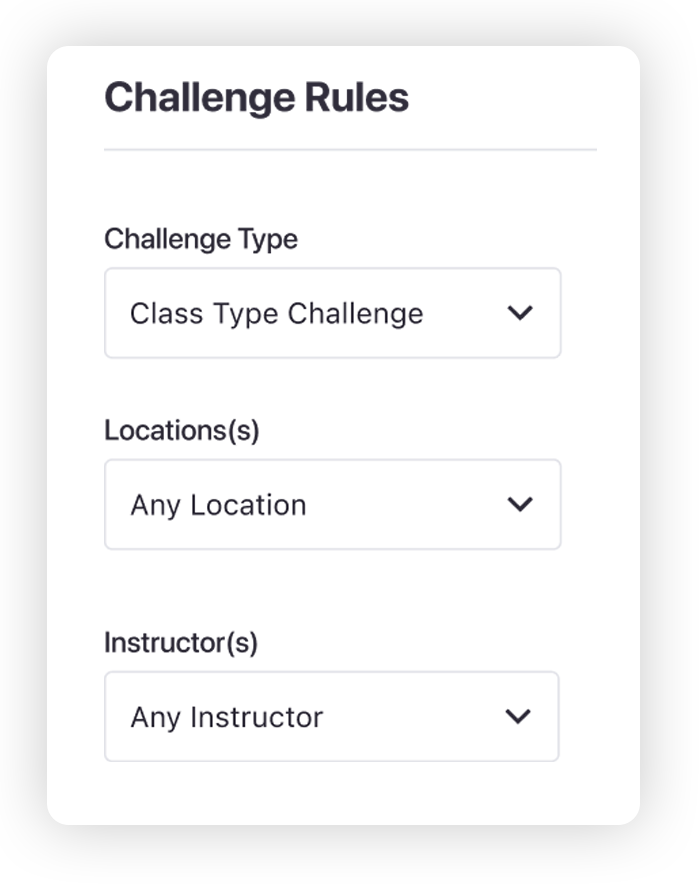700x887 pixels.
Task: Click the word Type in Challenge Type label
Action: point(268,240)
